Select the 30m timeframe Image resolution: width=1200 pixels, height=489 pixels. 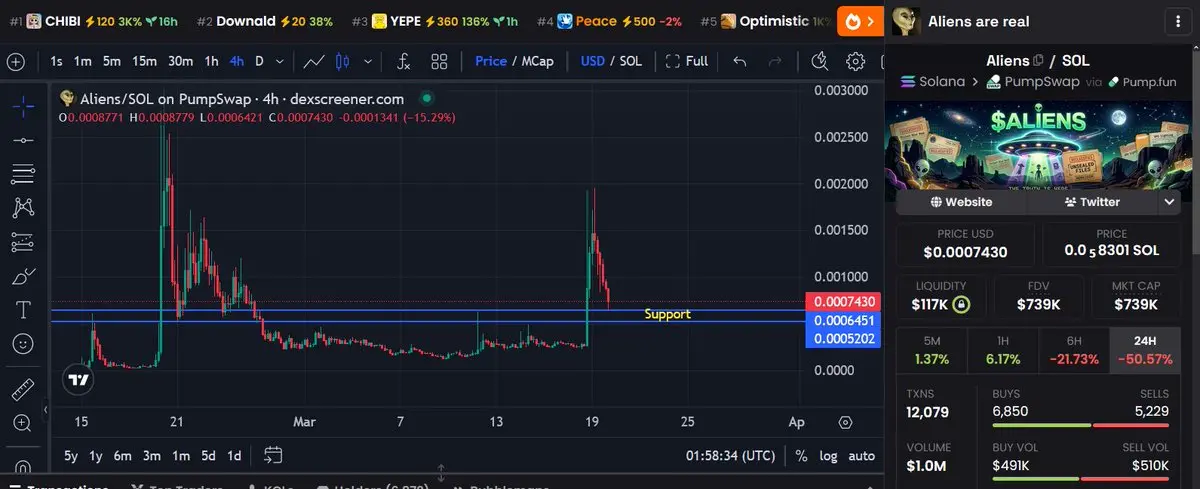(181, 61)
